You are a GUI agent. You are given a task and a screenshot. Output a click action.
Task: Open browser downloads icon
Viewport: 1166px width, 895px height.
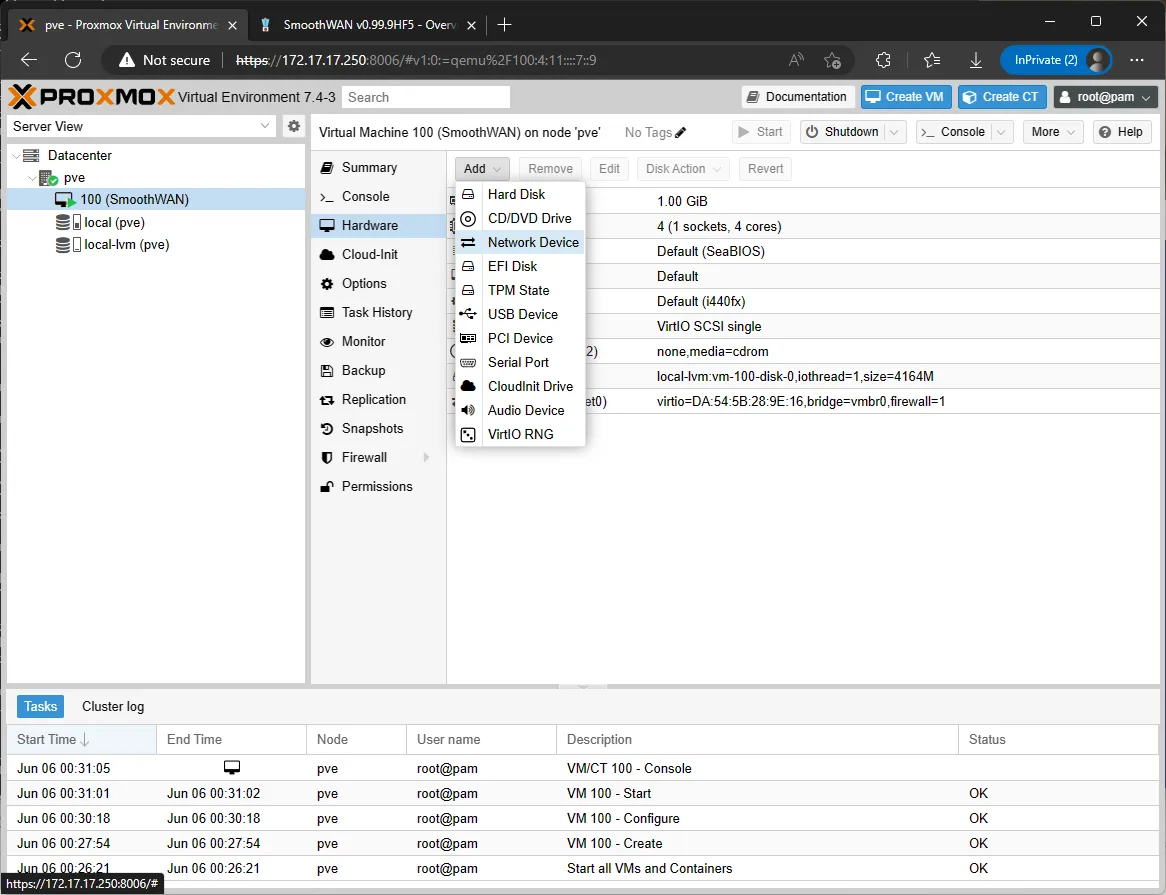[976, 60]
